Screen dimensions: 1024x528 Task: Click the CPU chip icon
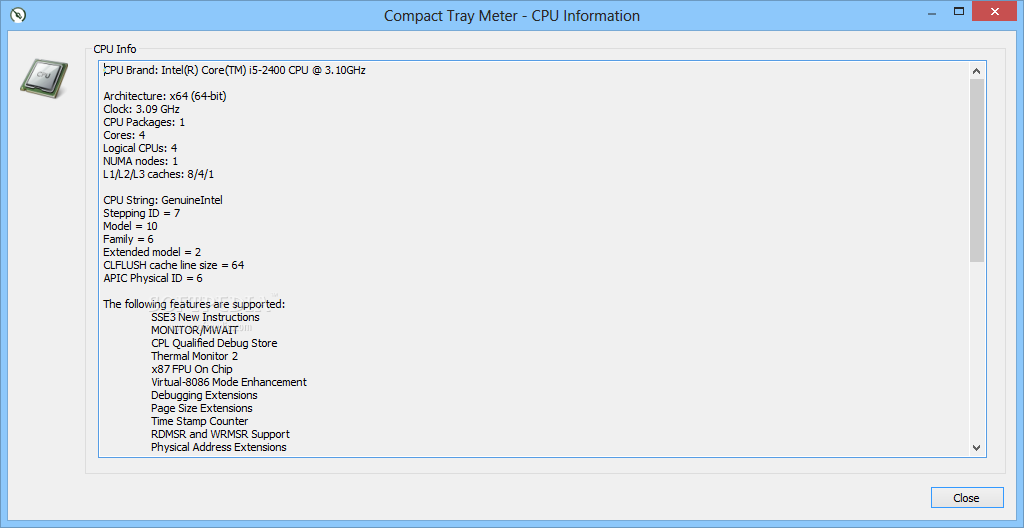pyautogui.click(x=44, y=77)
